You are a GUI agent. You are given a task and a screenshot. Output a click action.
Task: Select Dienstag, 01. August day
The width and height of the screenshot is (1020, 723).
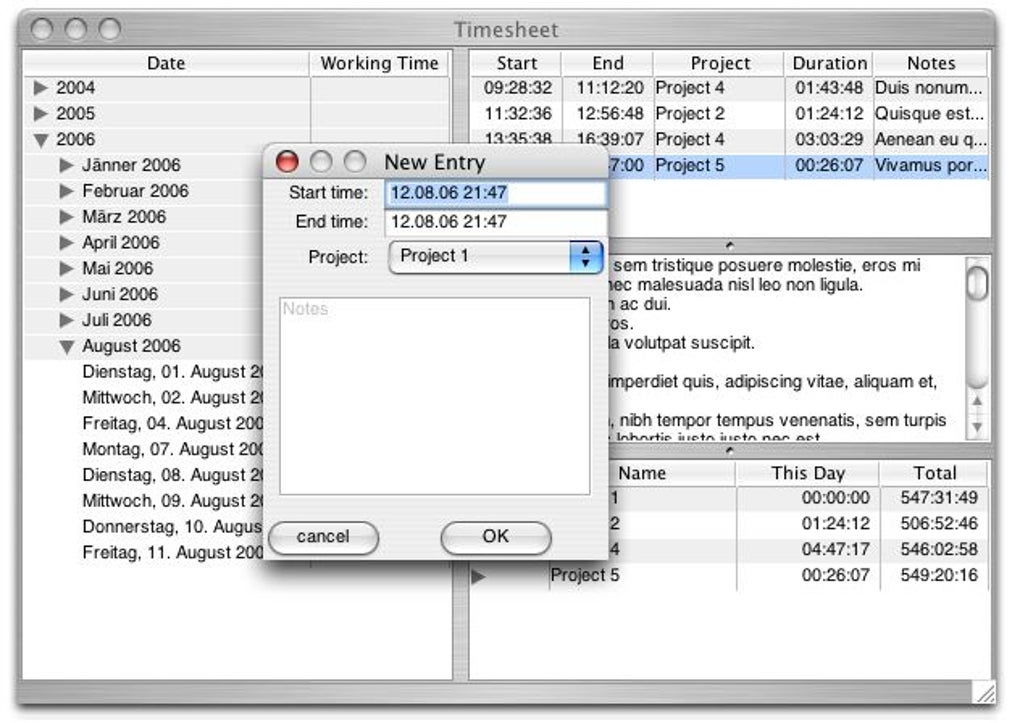(172, 372)
